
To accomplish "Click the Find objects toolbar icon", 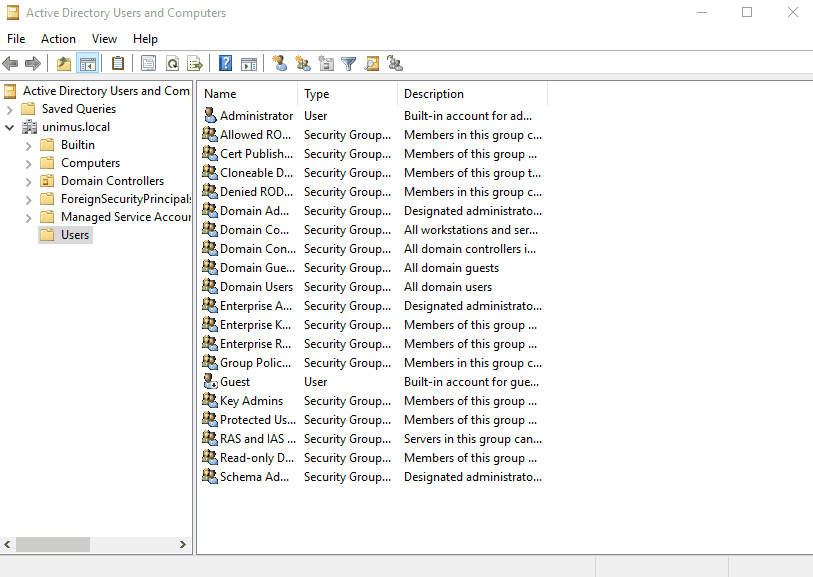I will pyautogui.click(x=372, y=64).
